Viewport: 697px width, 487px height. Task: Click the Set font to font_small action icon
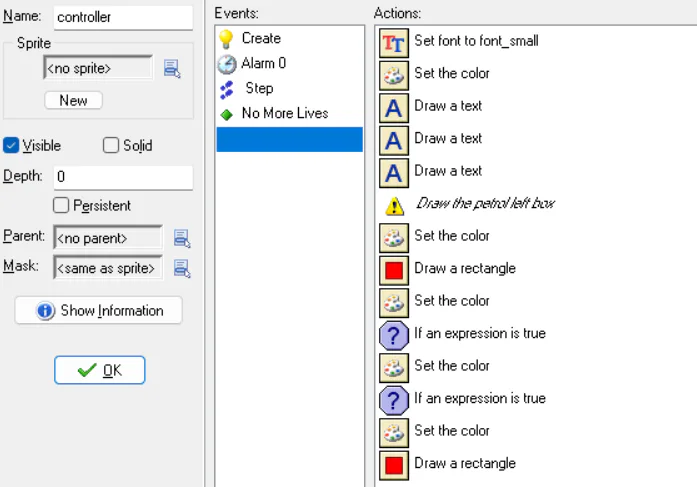pyautogui.click(x=394, y=41)
